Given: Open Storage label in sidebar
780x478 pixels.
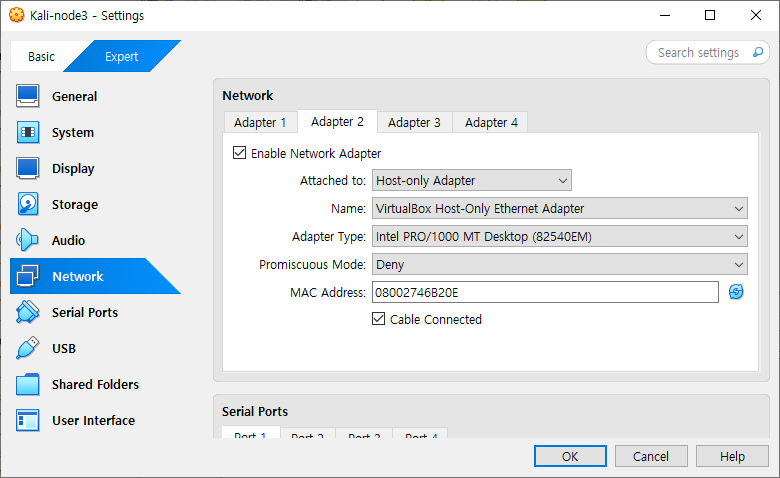Looking at the screenshot, I should pyautogui.click(x=75, y=204).
